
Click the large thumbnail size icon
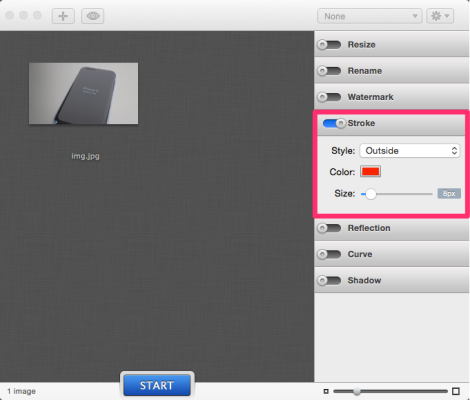[456, 391]
